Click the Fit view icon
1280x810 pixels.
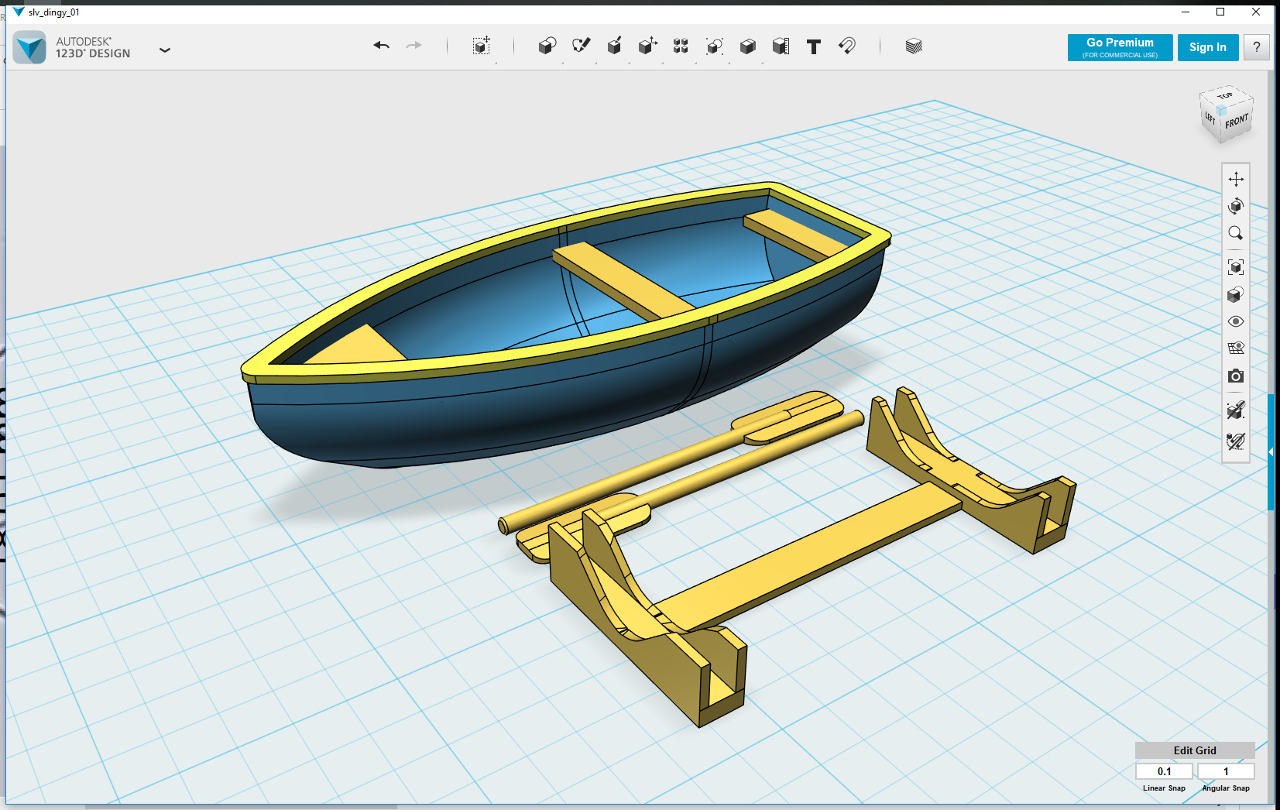coord(1236,267)
